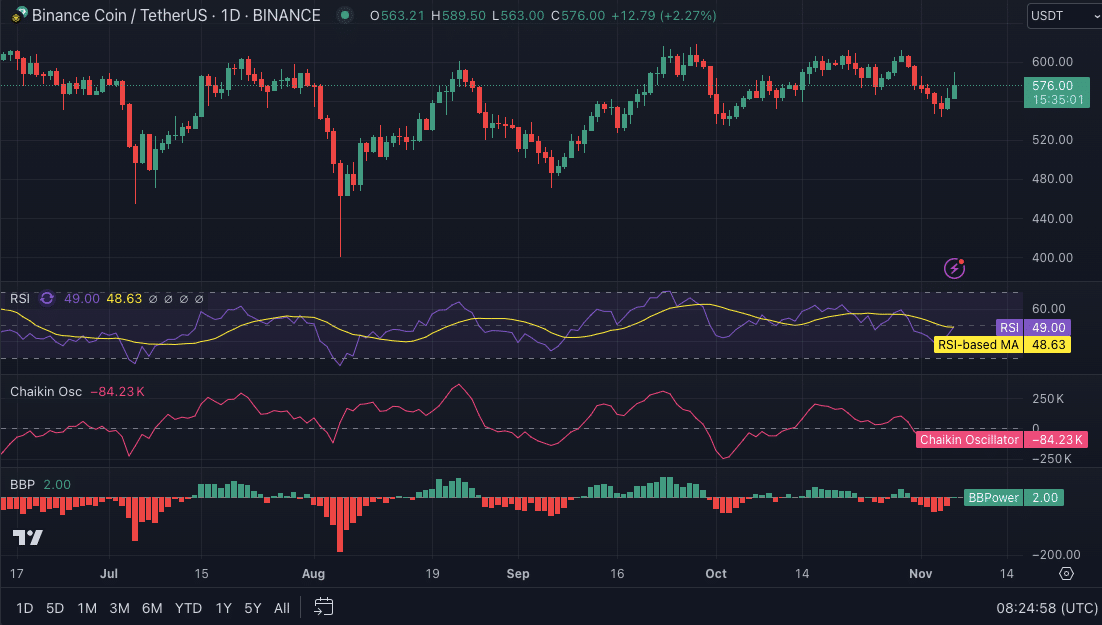Open chart settings gear at bottom right
This screenshot has height=625, width=1102.
click(1067, 573)
